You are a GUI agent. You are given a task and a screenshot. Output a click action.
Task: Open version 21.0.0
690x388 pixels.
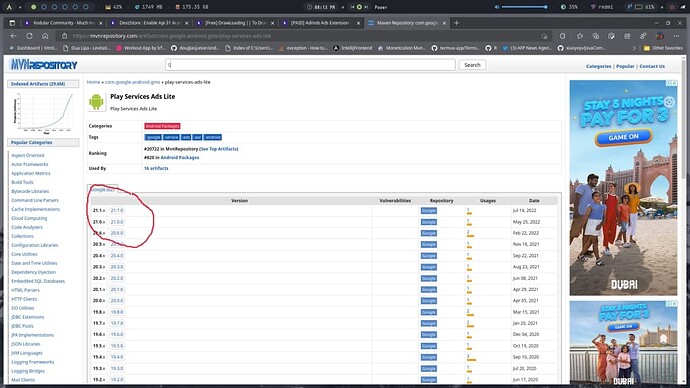point(117,222)
